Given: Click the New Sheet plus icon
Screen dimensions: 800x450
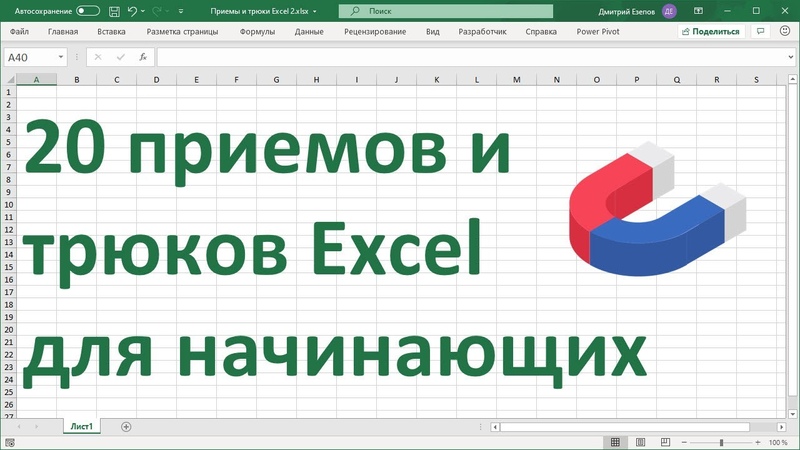Looking at the screenshot, I should (x=126, y=427).
